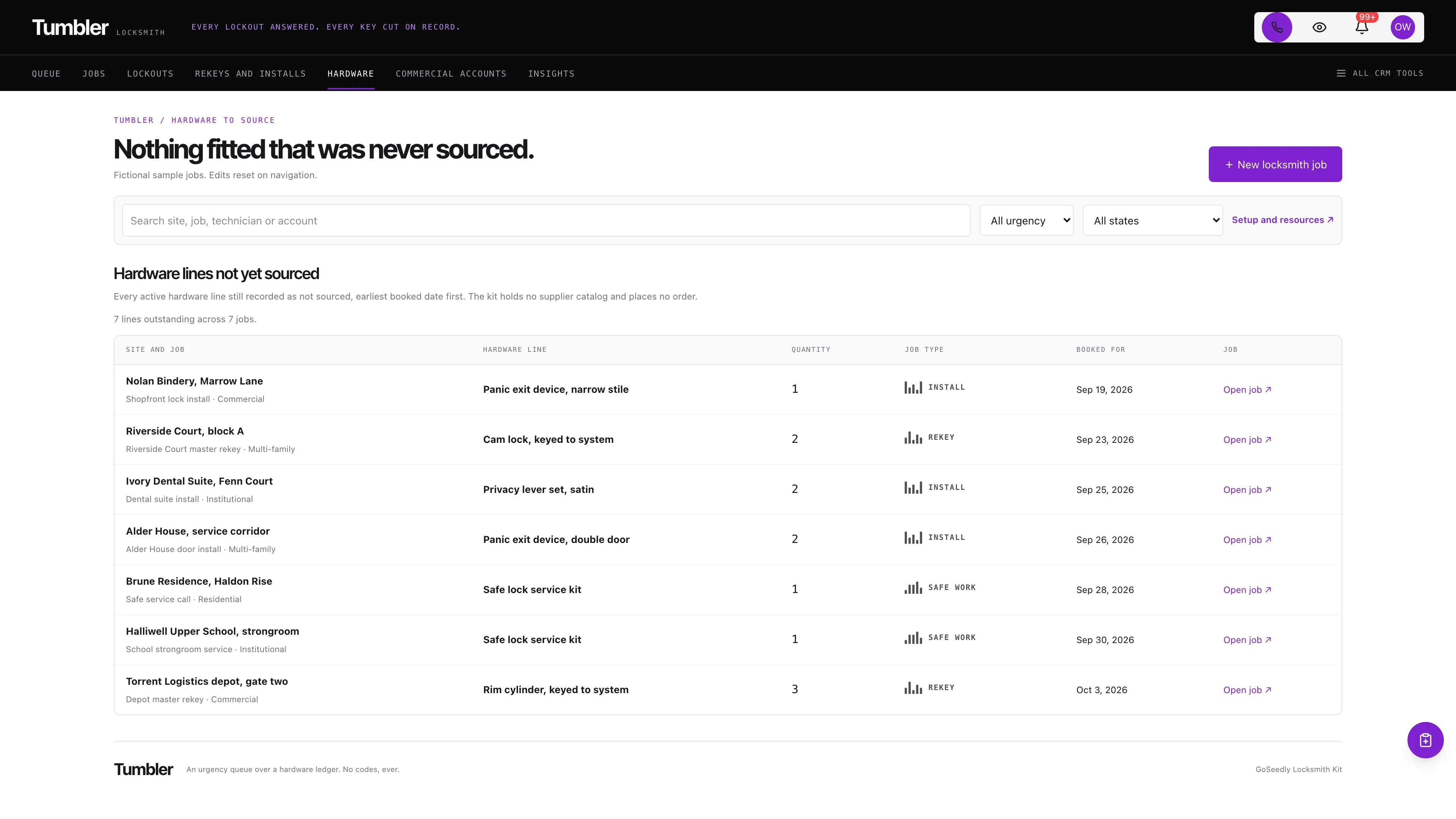Click the New locksmith job button
1456x819 pixels.
pyautogui.click(x=1275, y=165)
